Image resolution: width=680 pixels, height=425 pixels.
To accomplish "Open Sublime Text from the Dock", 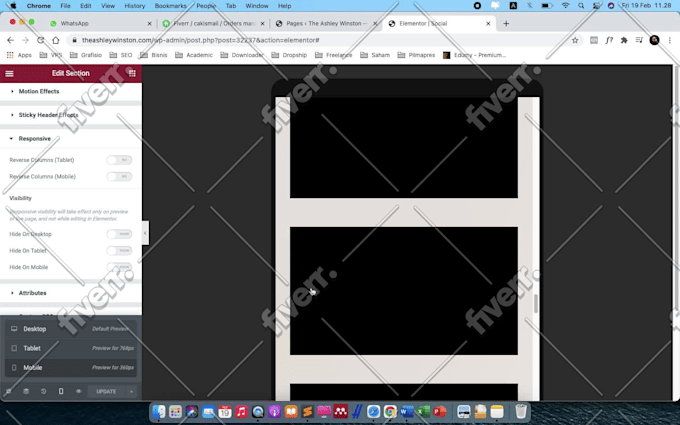I will (x=307, y=412).
